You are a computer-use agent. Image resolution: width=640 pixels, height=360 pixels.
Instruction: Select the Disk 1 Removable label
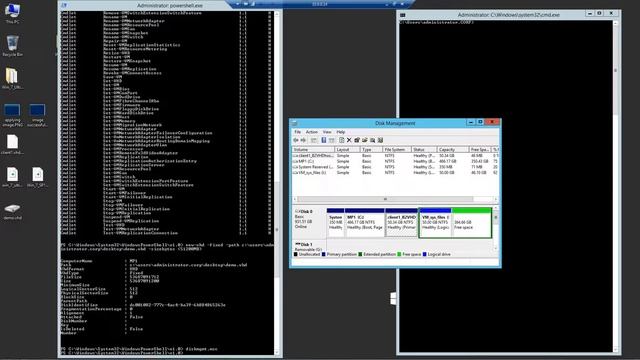[309, 246]
